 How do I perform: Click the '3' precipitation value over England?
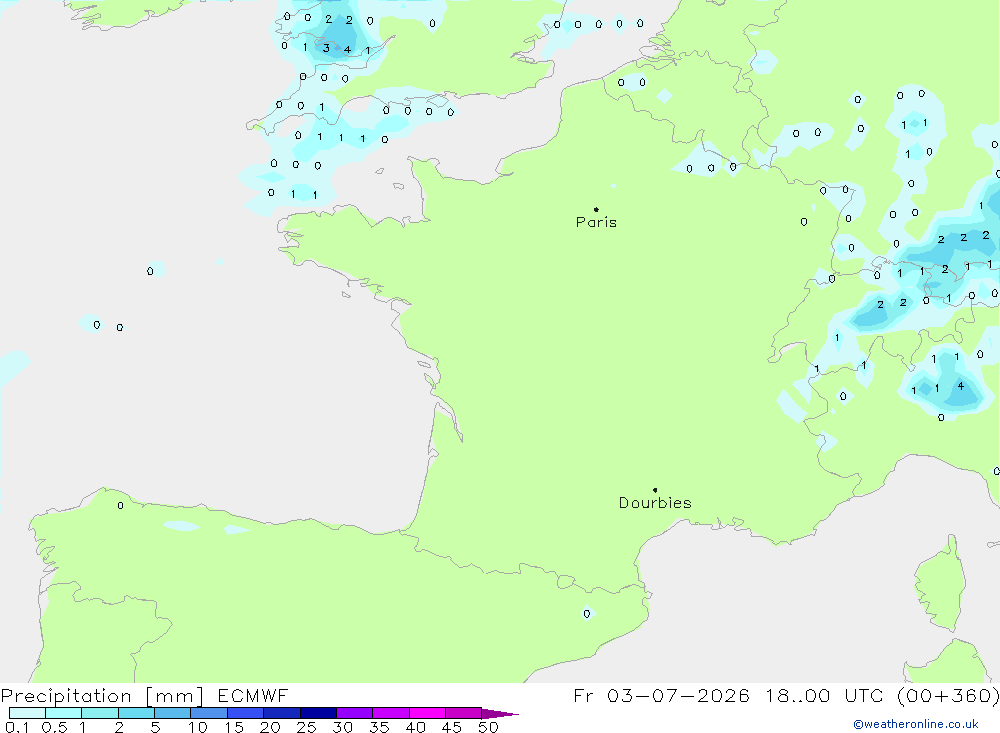pos(326,48)
